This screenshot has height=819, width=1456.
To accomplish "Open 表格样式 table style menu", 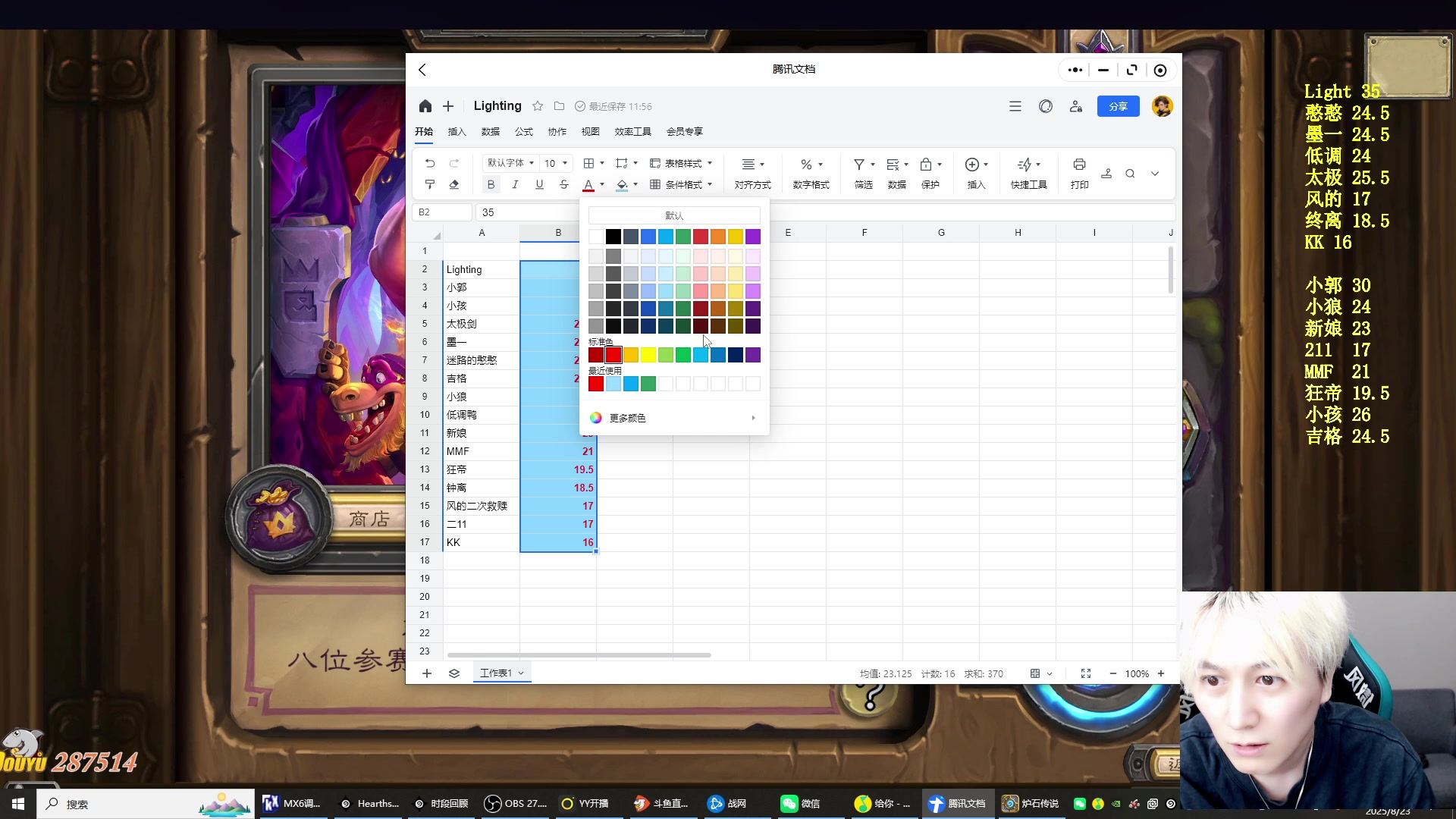I will pyautogui.click(x=681, y=163).
